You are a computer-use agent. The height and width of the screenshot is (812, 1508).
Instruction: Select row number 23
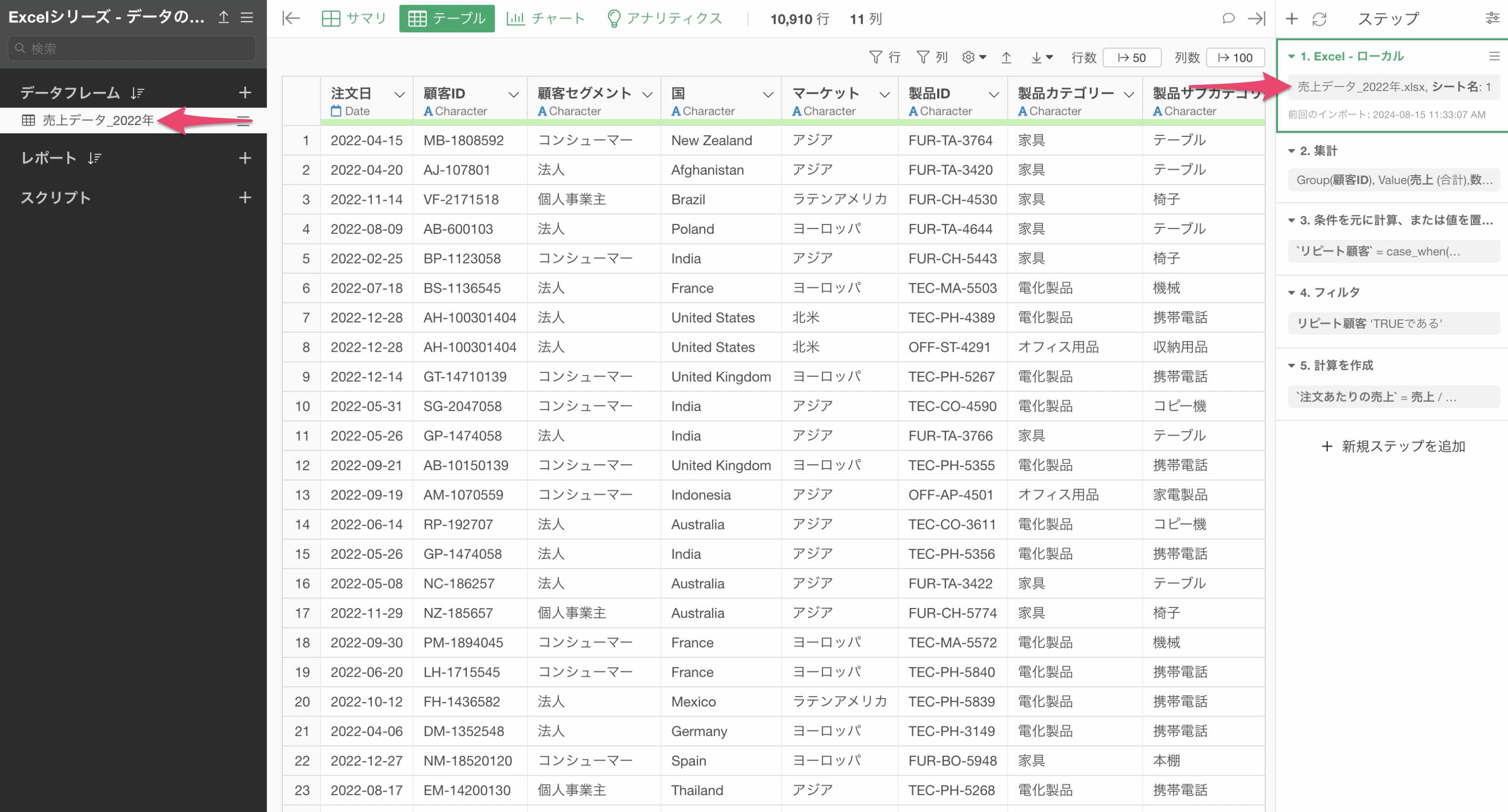point(302,790)
